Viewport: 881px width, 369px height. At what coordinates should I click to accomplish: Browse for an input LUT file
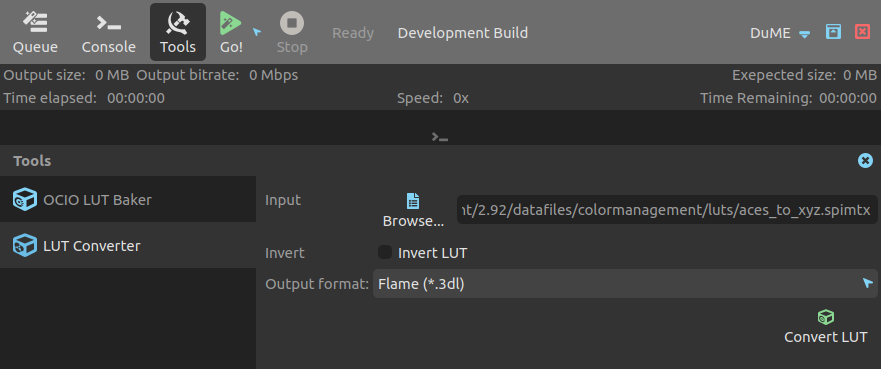tap(413, 210)
